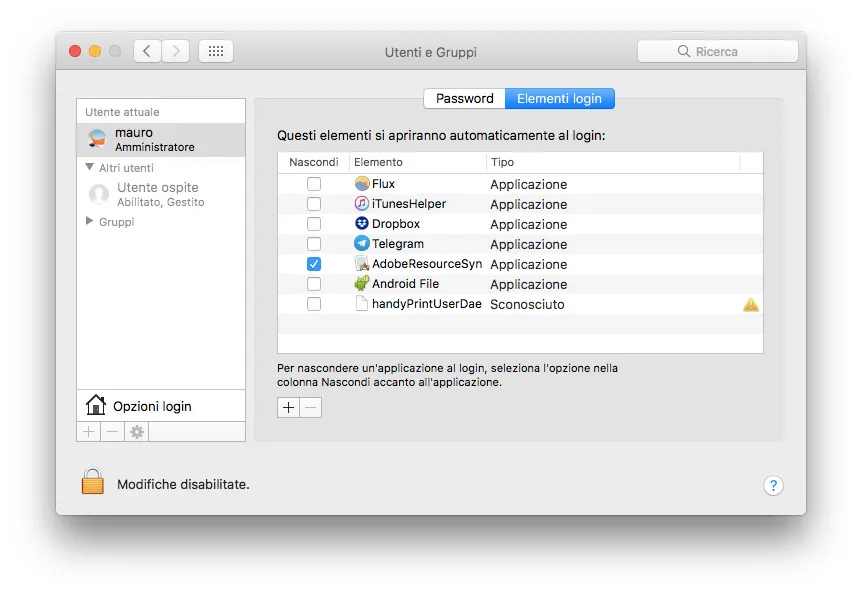Open help via the question mark button
Screen dimensions: 862x595
pos(773,486)
